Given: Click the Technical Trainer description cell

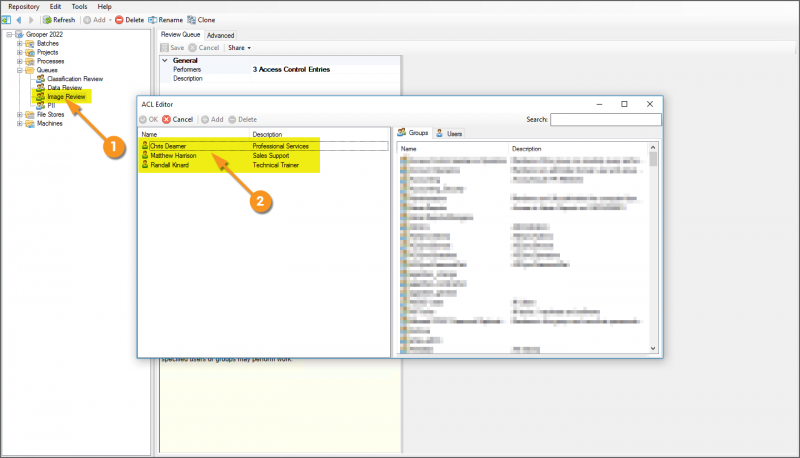Looking at the screenshot, I should [276, 165].
